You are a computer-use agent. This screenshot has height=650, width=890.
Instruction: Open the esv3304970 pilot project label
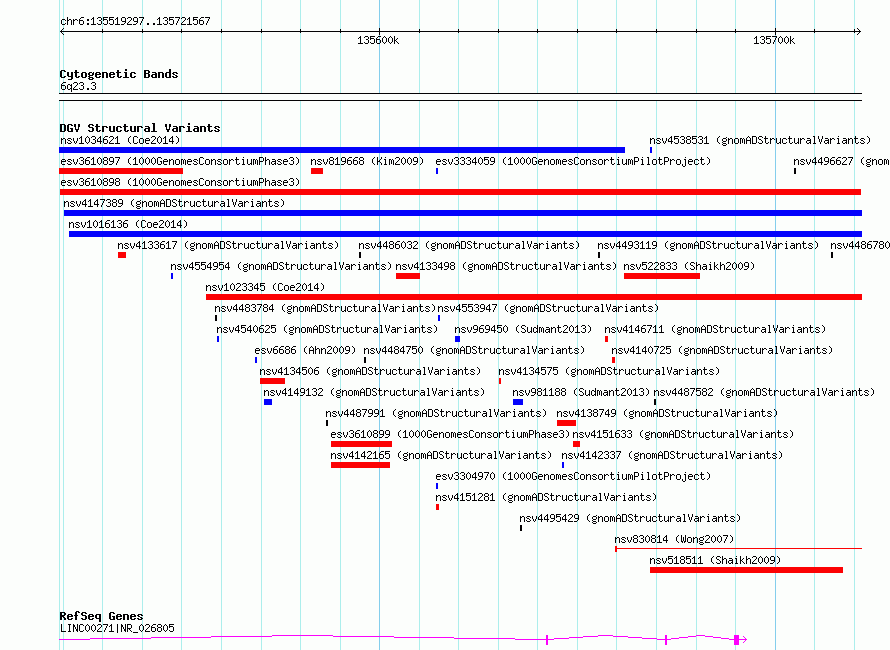click(x=573, y=476)
